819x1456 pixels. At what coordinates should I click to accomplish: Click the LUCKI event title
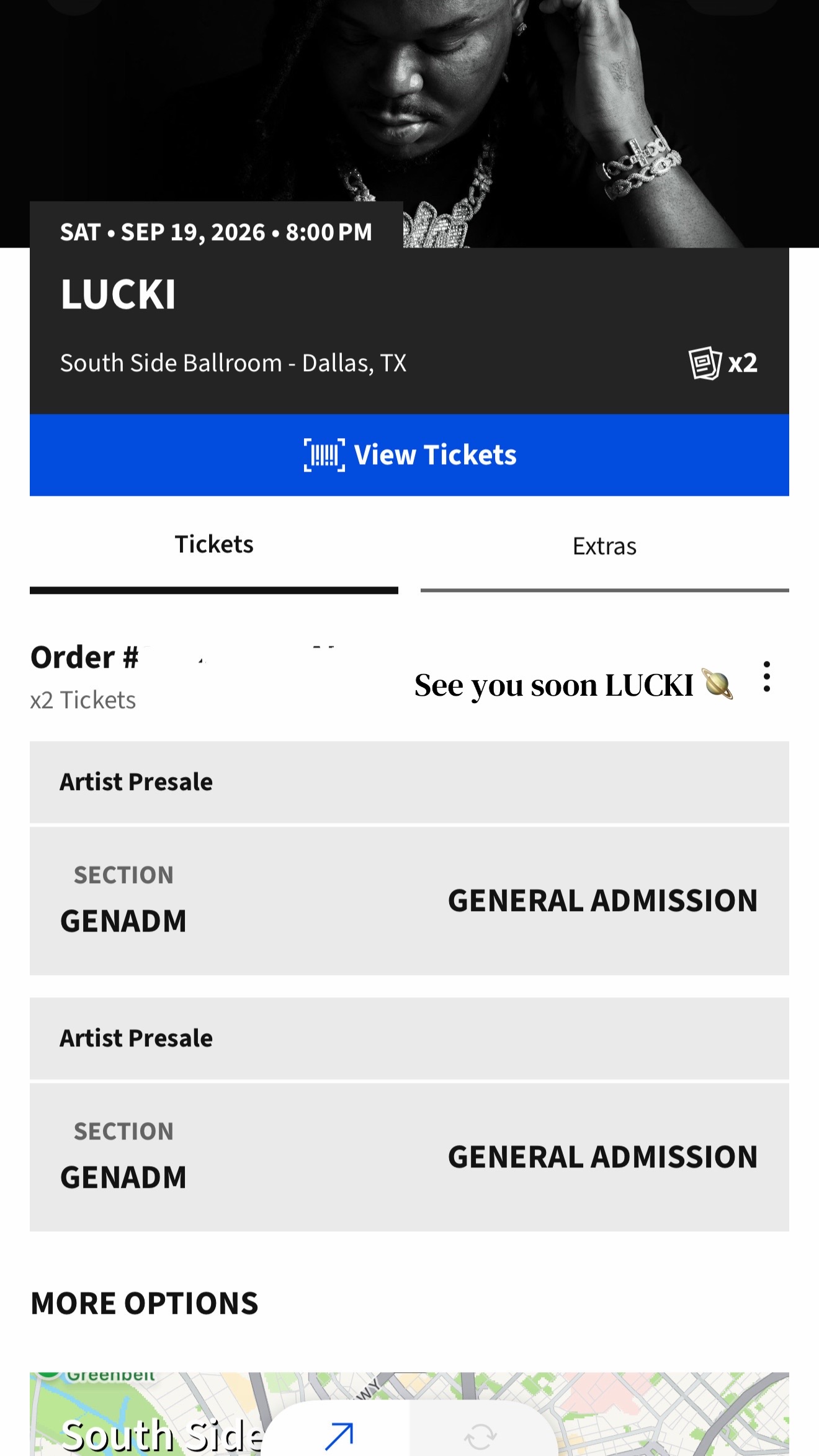(119, 294)
